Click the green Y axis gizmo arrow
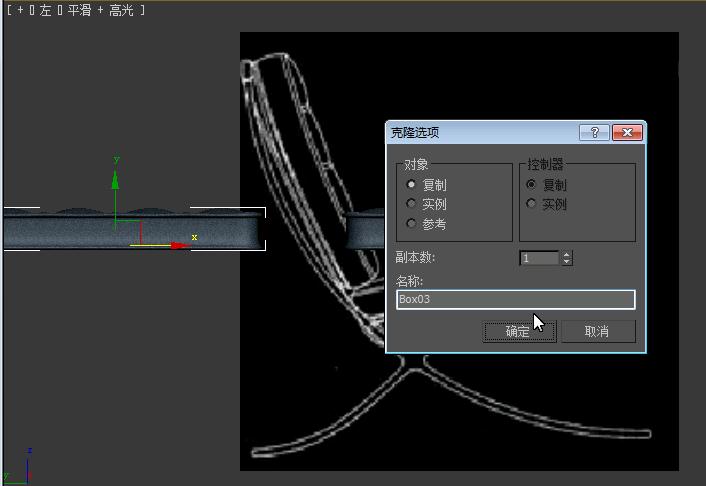 click(x=115, y=179)
